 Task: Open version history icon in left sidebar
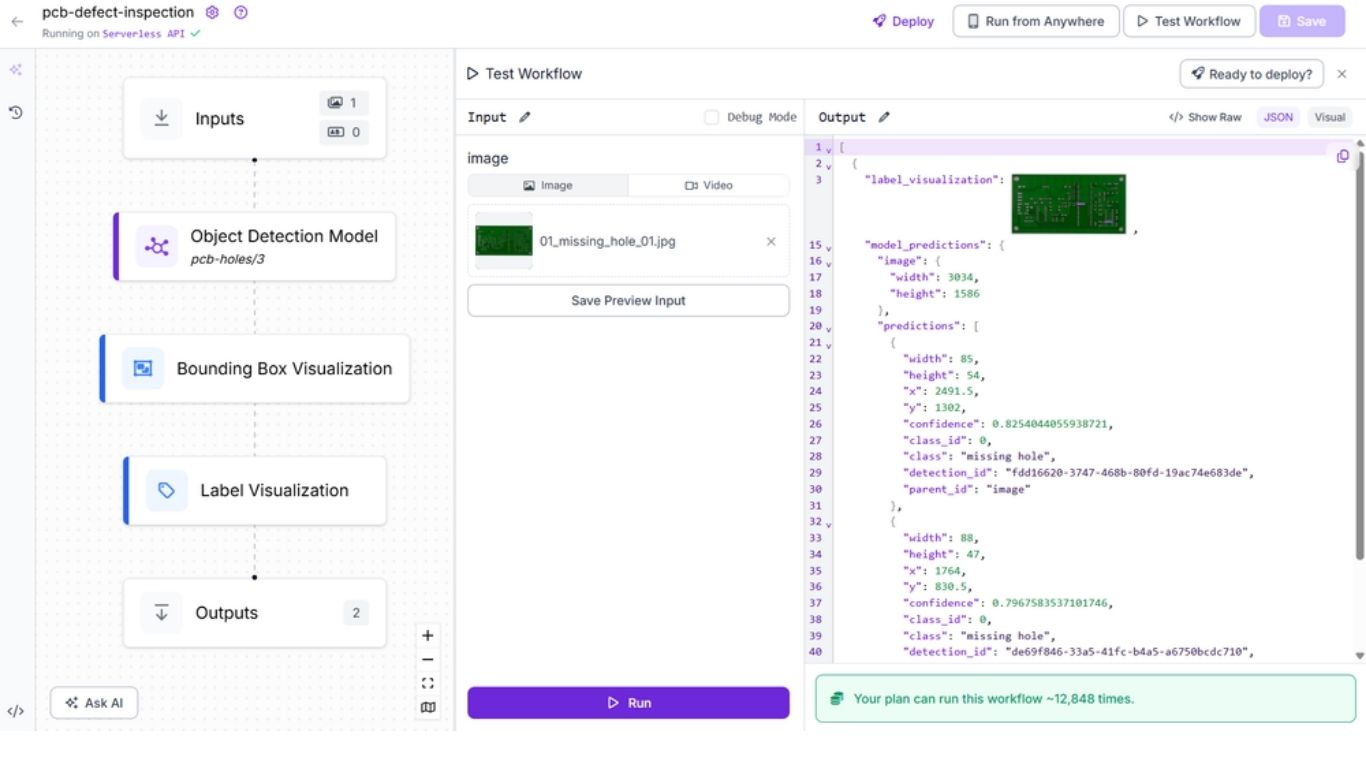pyautogui.click(x=16, y=113)
